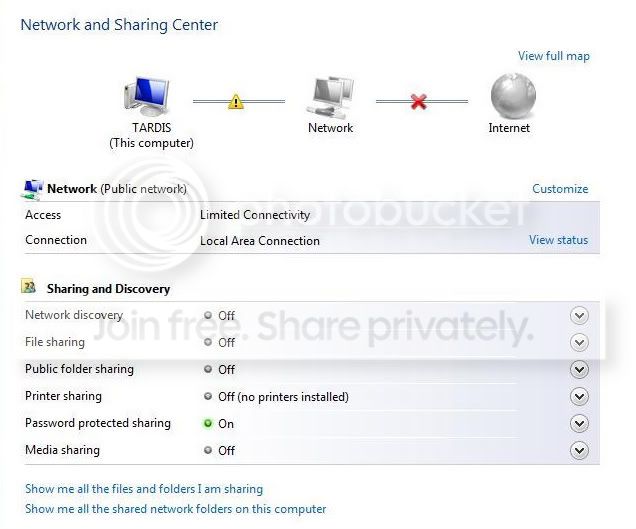Screen dimensions: 636x529
Task: Click Show me all files and folders I am sharing
Action: 144,489
